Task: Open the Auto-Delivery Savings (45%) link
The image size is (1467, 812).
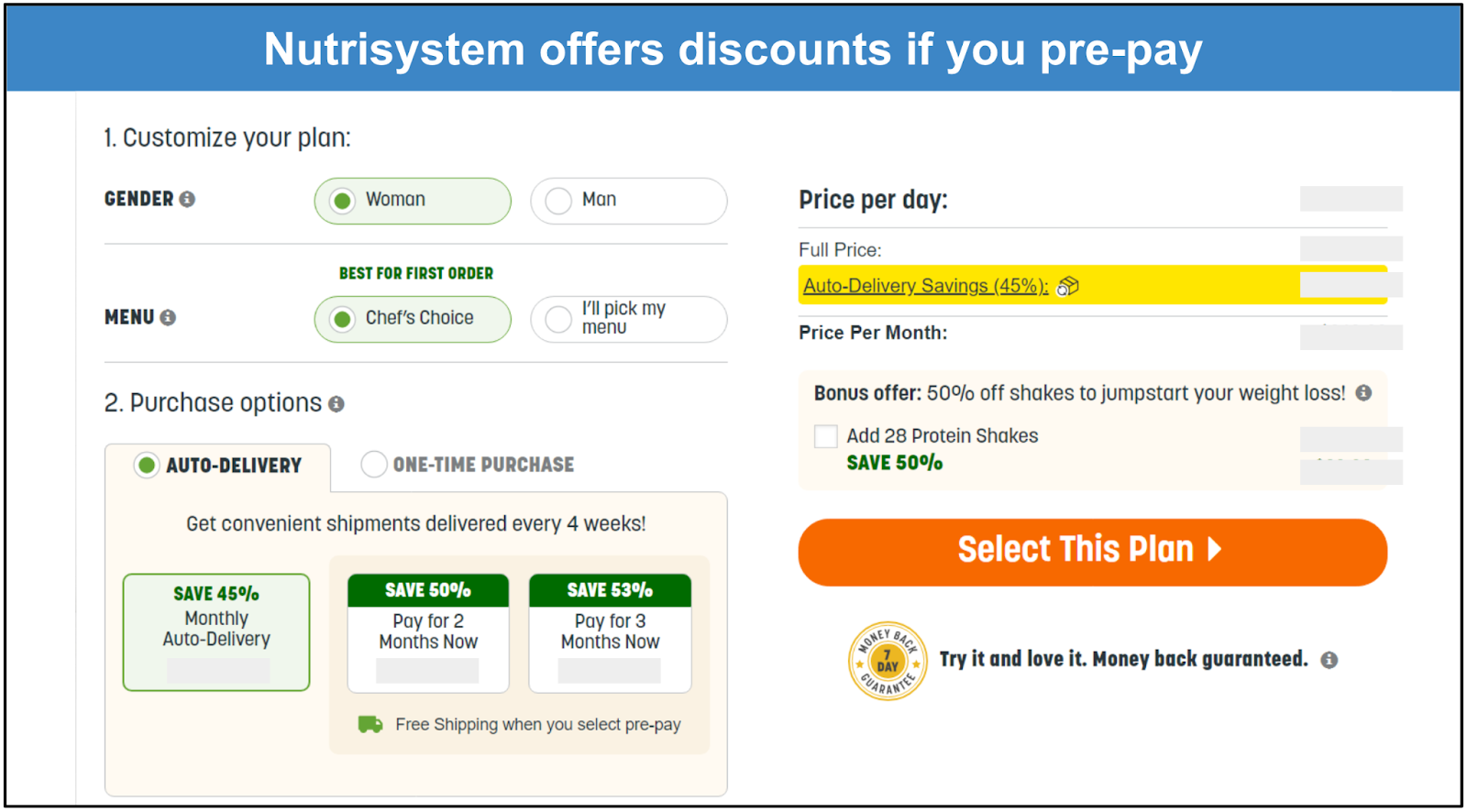Action: pos(925,286)
